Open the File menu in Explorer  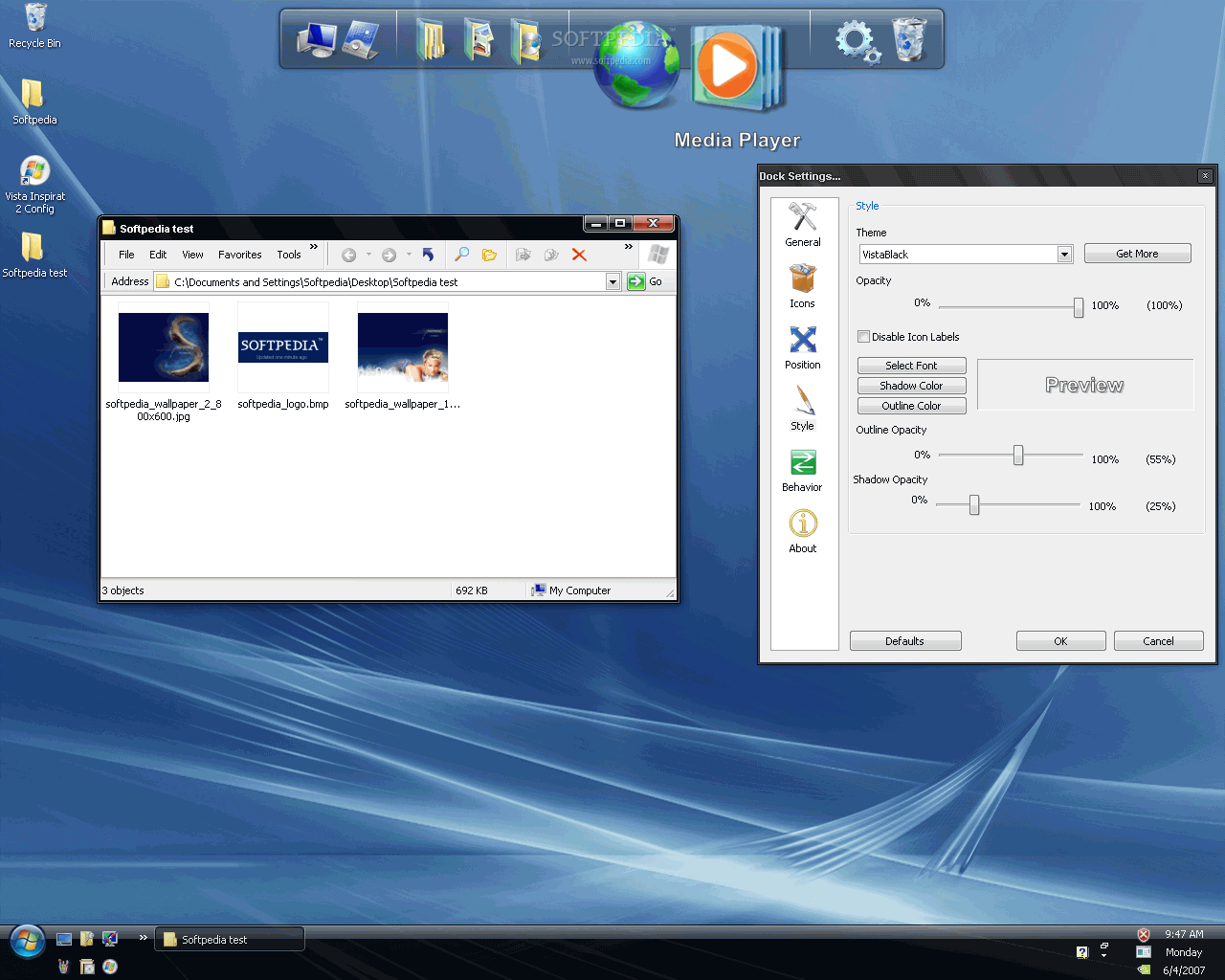pos(126,255)
